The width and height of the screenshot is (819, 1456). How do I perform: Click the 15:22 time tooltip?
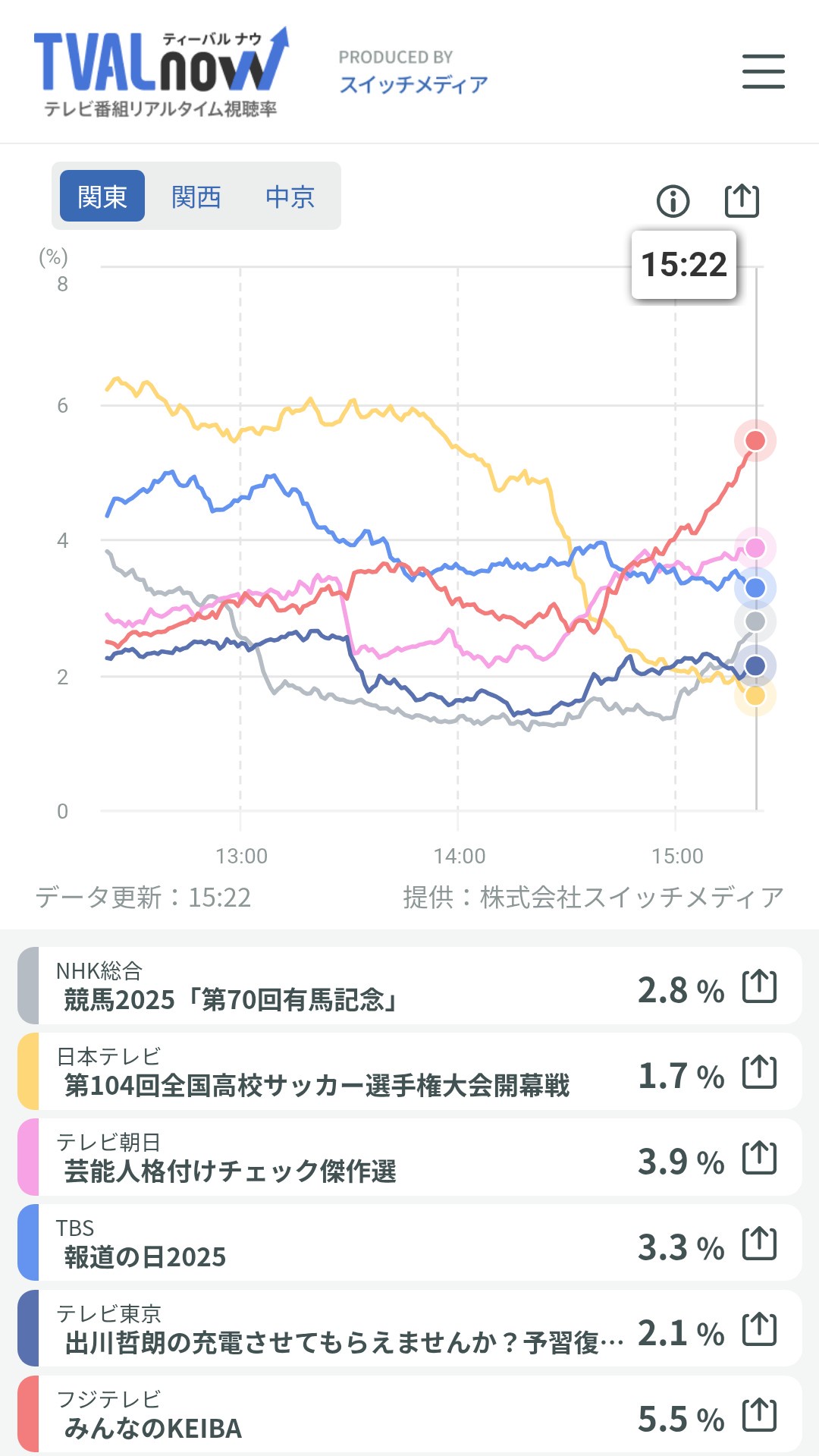(x=683, y=265)
